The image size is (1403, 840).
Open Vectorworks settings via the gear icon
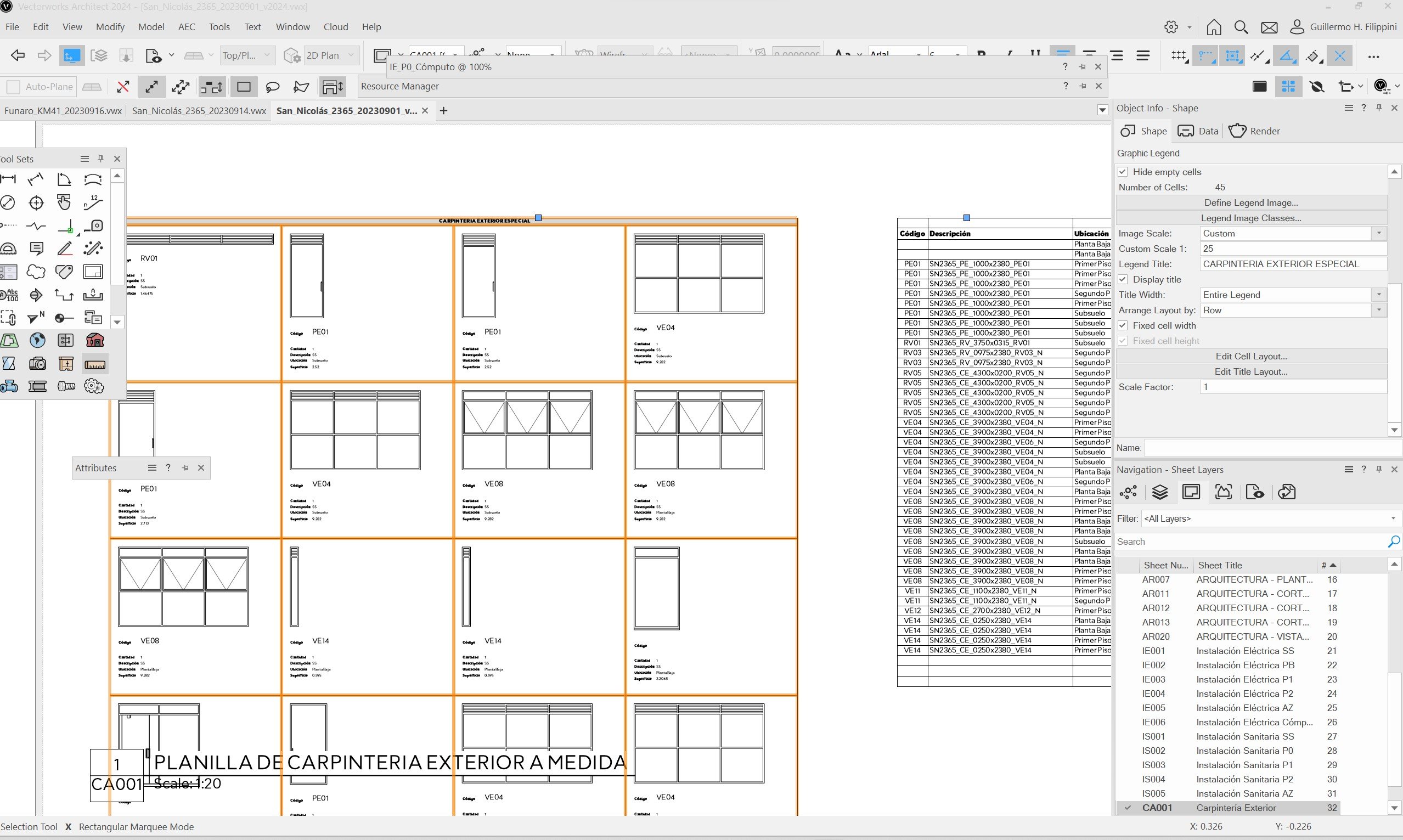point(1170,26)
